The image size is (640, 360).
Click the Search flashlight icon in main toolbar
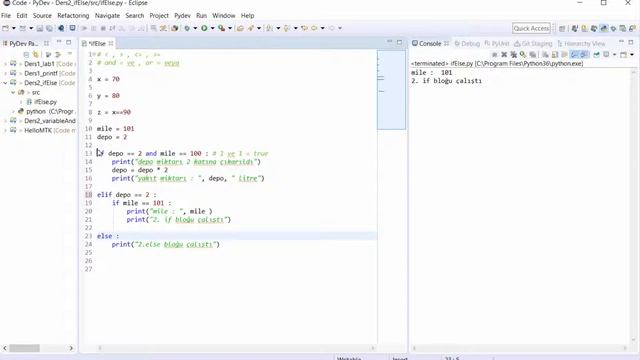[x=251, y=28]
